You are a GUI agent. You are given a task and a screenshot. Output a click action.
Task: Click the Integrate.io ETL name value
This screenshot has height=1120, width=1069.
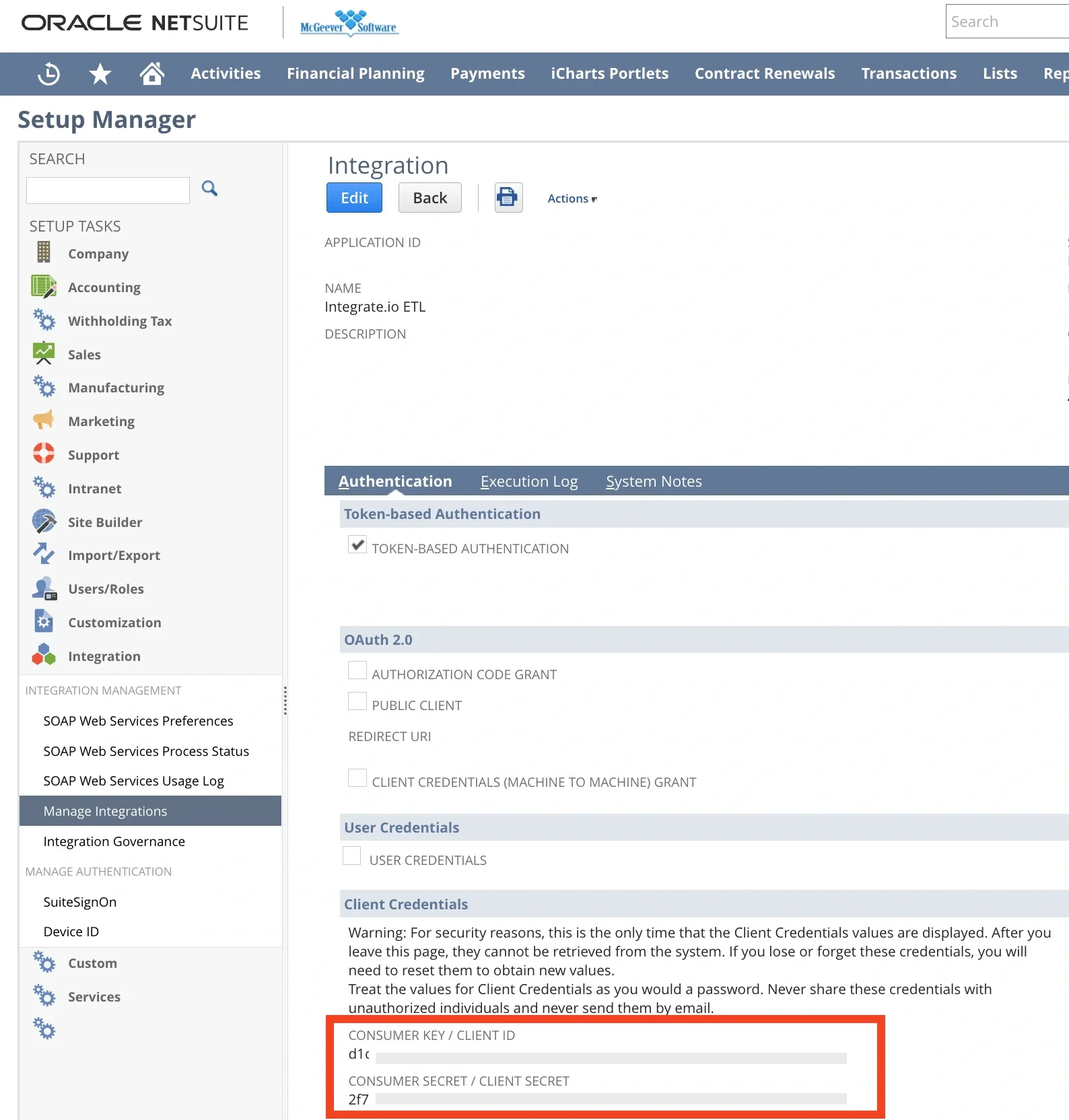coord(375,307)
